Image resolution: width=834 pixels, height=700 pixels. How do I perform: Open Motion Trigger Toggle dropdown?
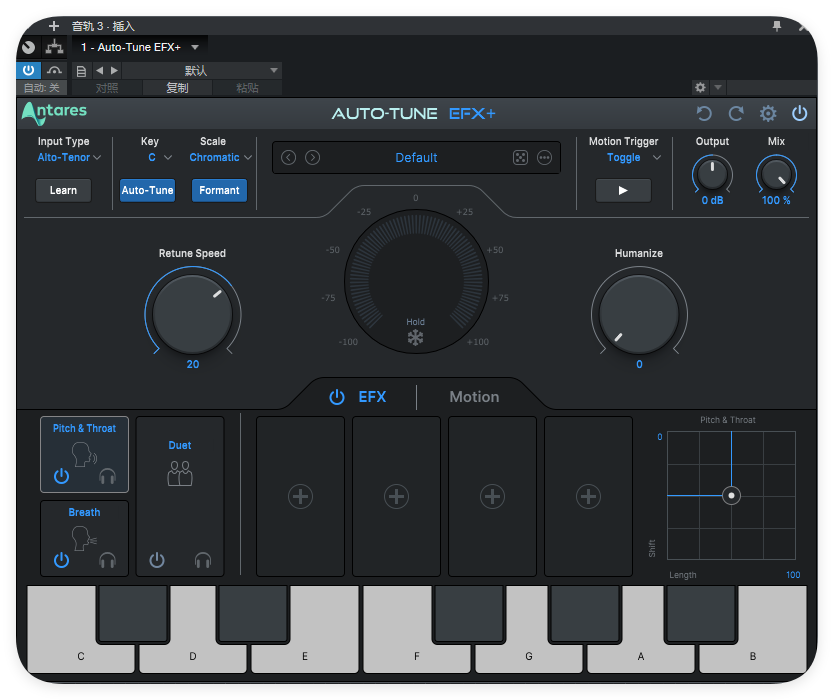634,157
